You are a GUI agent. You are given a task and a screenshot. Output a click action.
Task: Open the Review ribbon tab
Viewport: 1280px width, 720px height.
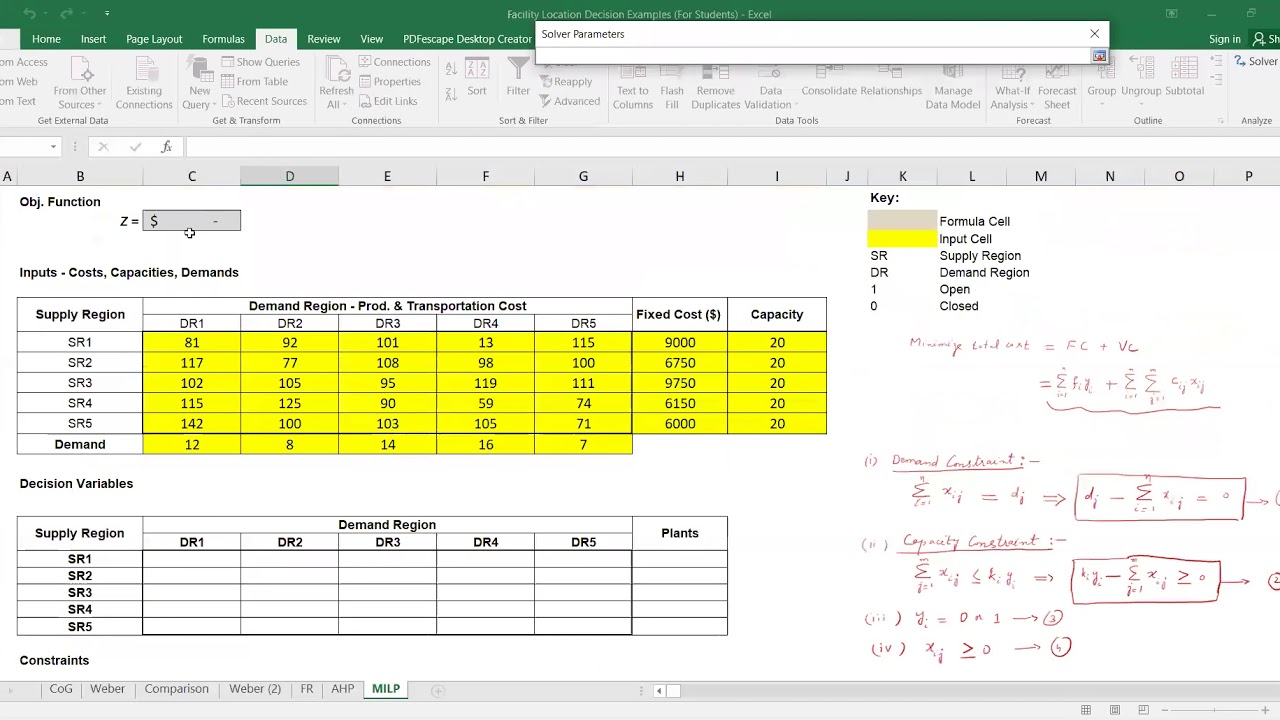323,39
